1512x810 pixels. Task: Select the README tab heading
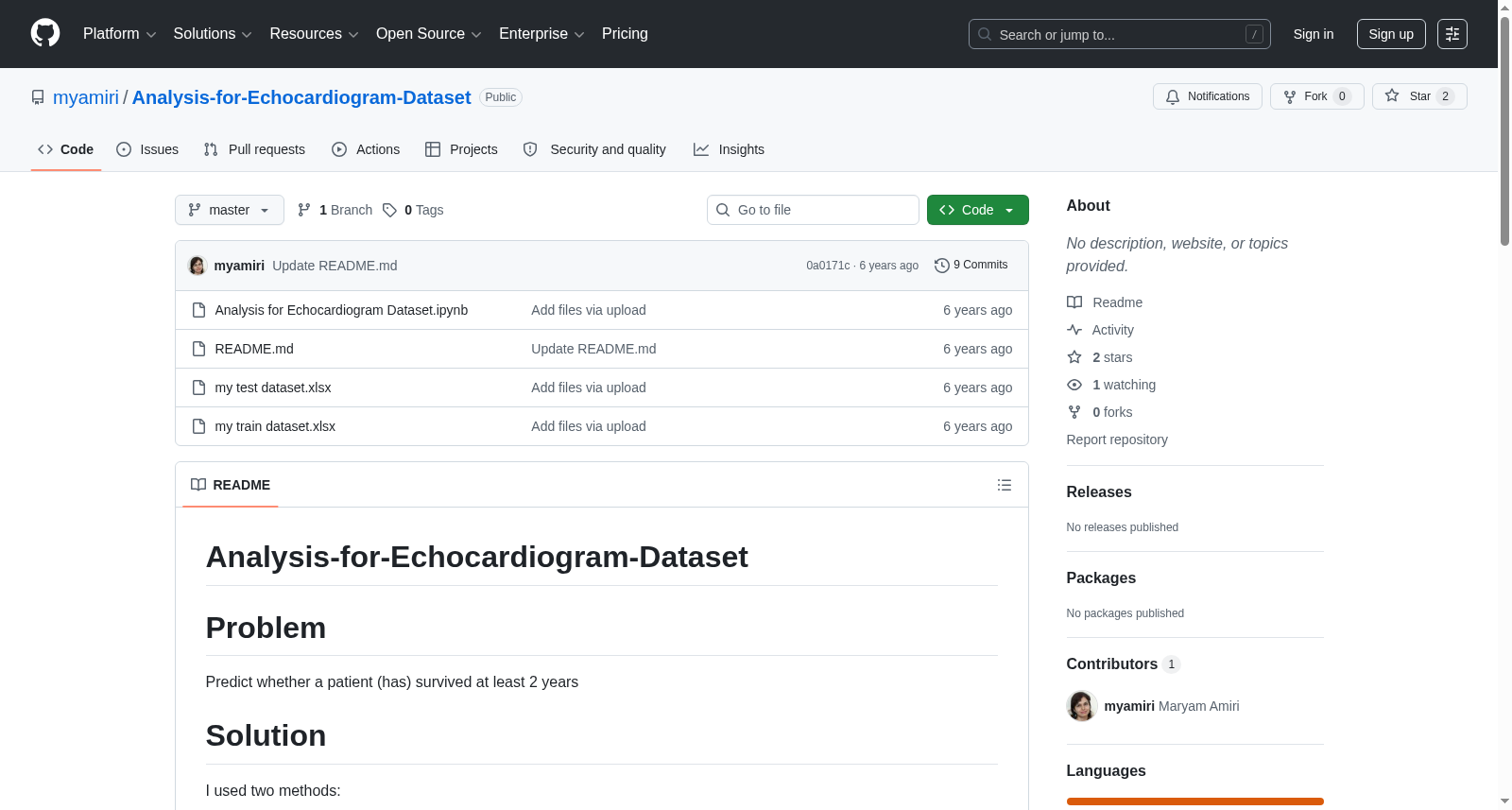pyautogui.click(x=231, y=485)
